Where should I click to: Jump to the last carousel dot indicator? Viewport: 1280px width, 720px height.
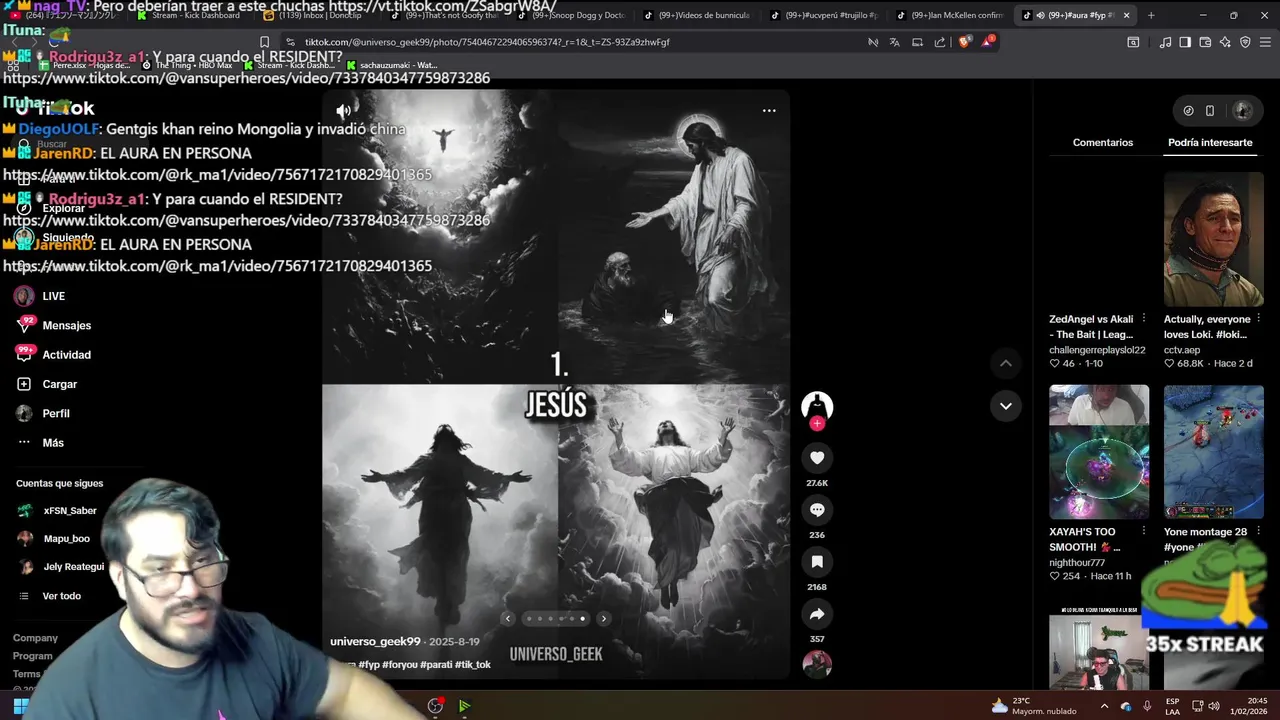coord(582,619)
